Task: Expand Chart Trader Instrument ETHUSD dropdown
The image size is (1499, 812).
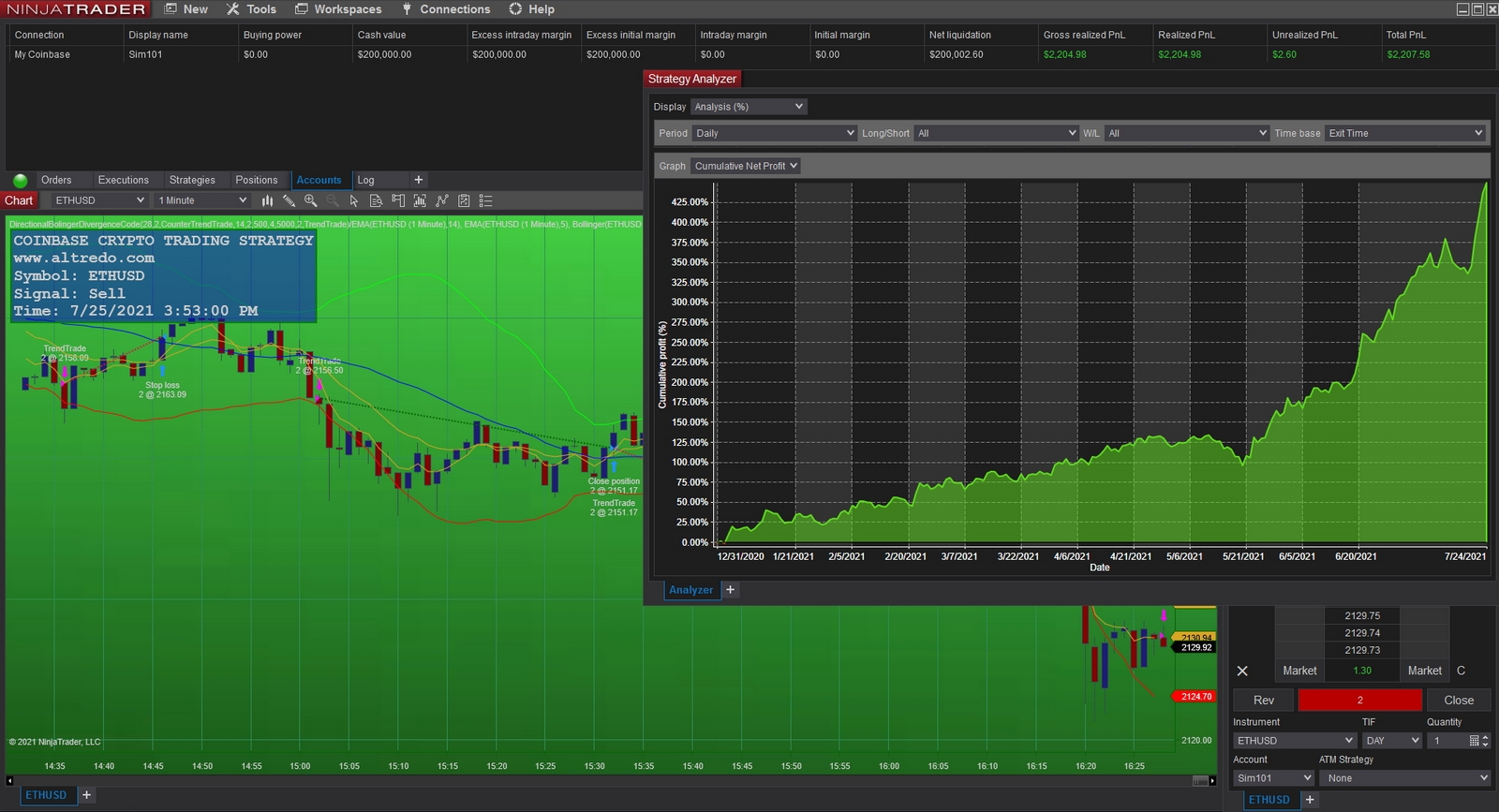Action: (1295, 741)
